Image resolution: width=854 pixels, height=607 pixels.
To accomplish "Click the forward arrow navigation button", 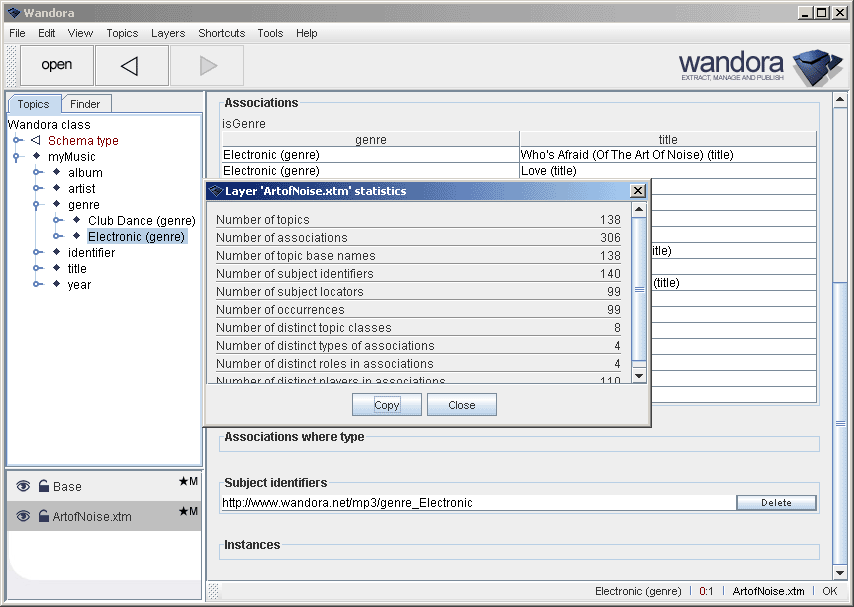I will click(x=207, y=66).
